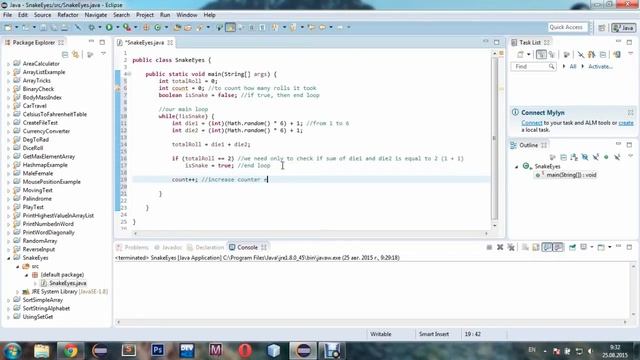
Task: Open the New Task dropdown in Task List
Action: click(529, 54)
